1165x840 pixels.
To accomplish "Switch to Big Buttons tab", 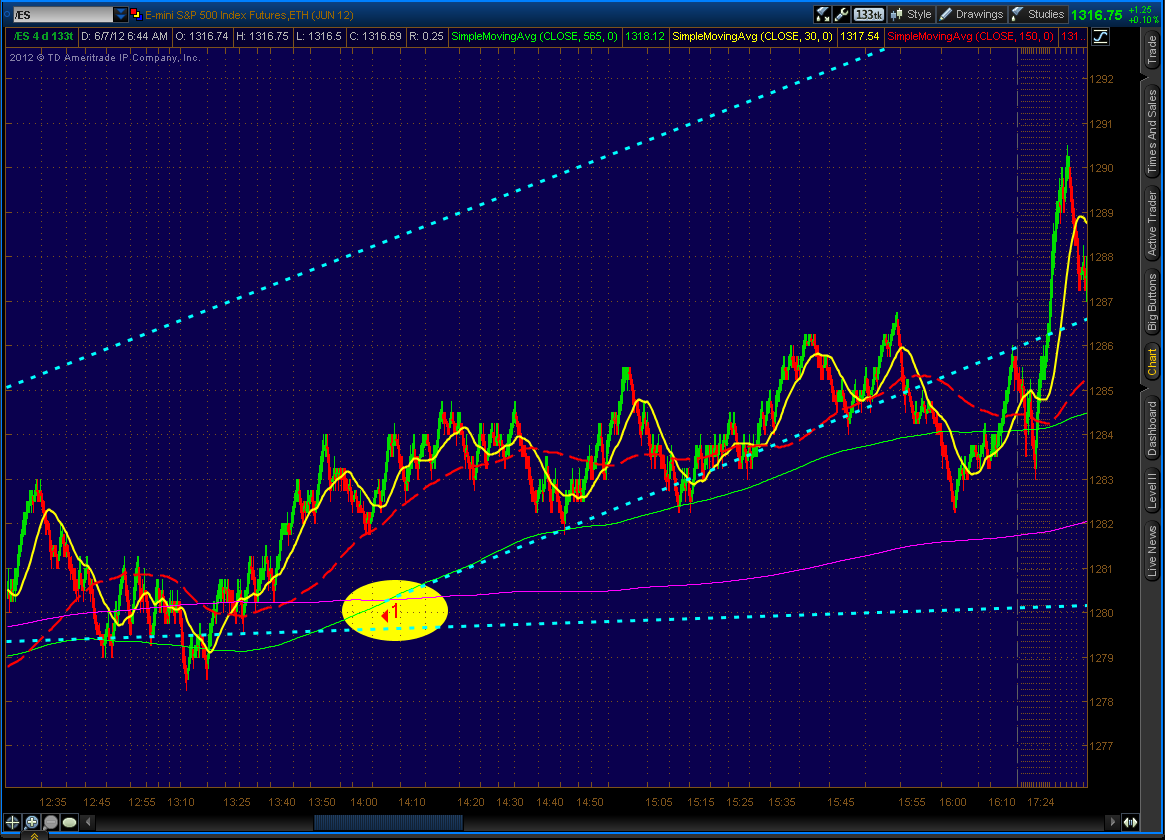I will pyautogui.click(x=1152, y=301).
